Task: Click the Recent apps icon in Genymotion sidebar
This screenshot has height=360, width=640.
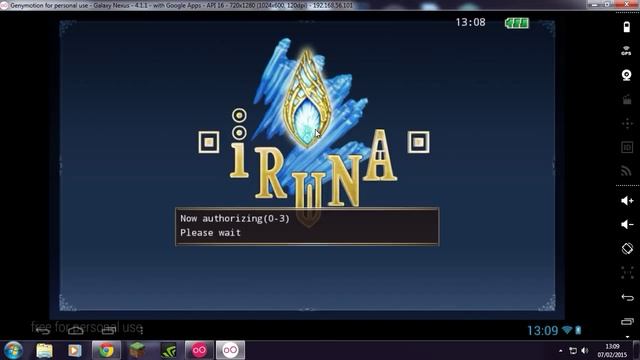Action: [x=627, y=322]
